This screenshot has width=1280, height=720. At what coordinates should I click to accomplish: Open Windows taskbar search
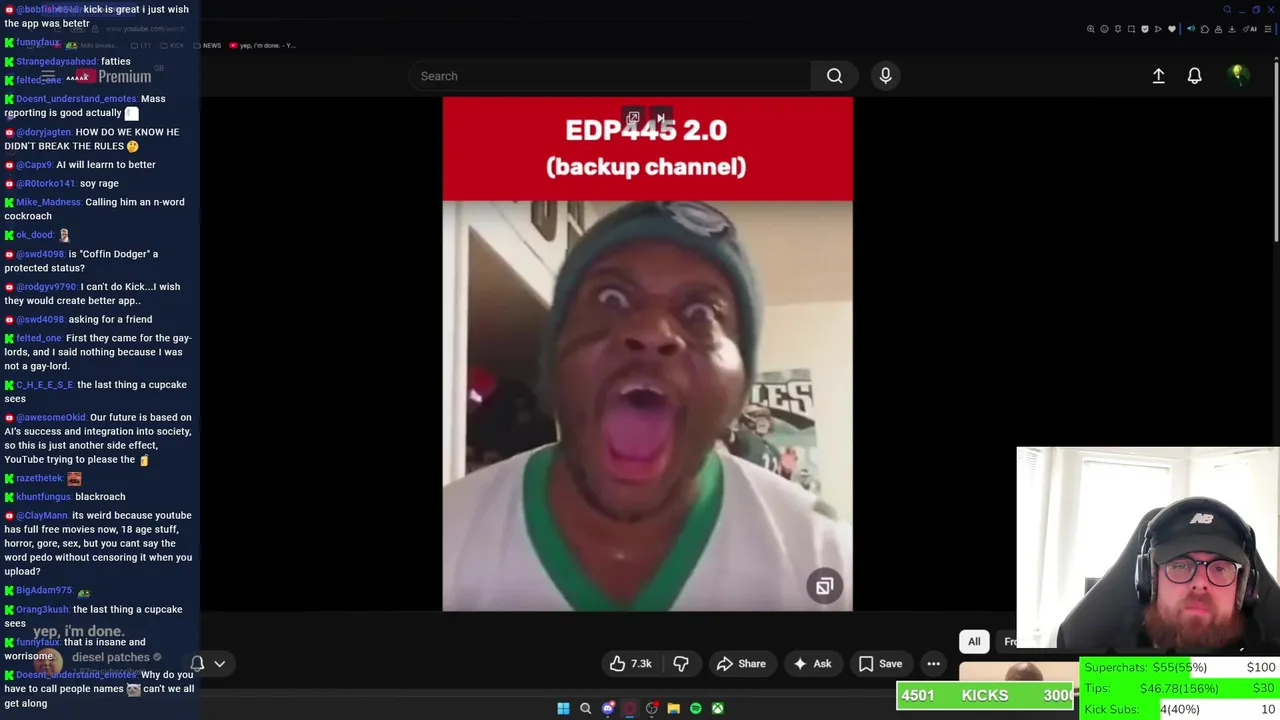coord(586,708)
